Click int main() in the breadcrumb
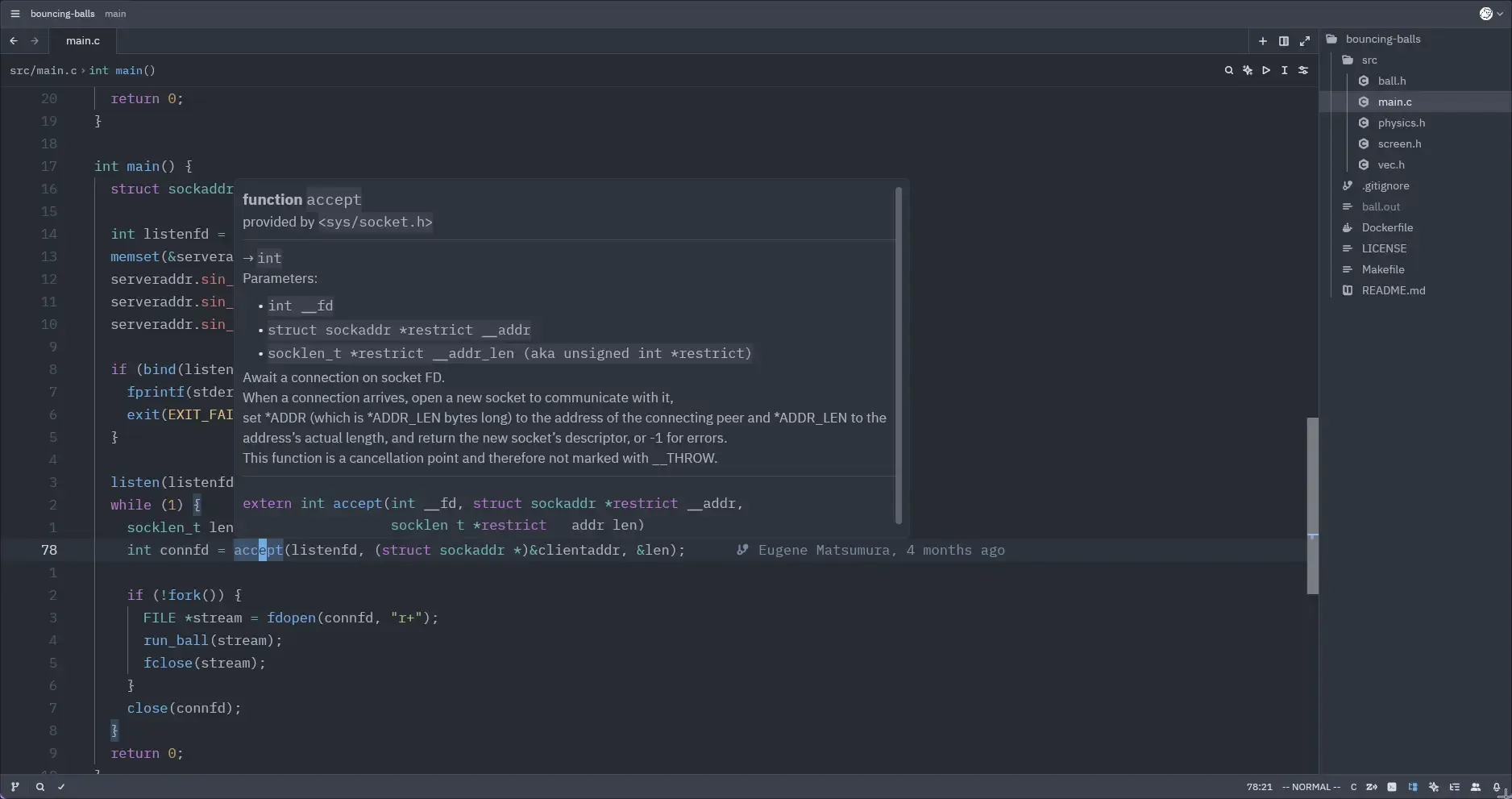 pyautogui.click(x=122, y=70)
